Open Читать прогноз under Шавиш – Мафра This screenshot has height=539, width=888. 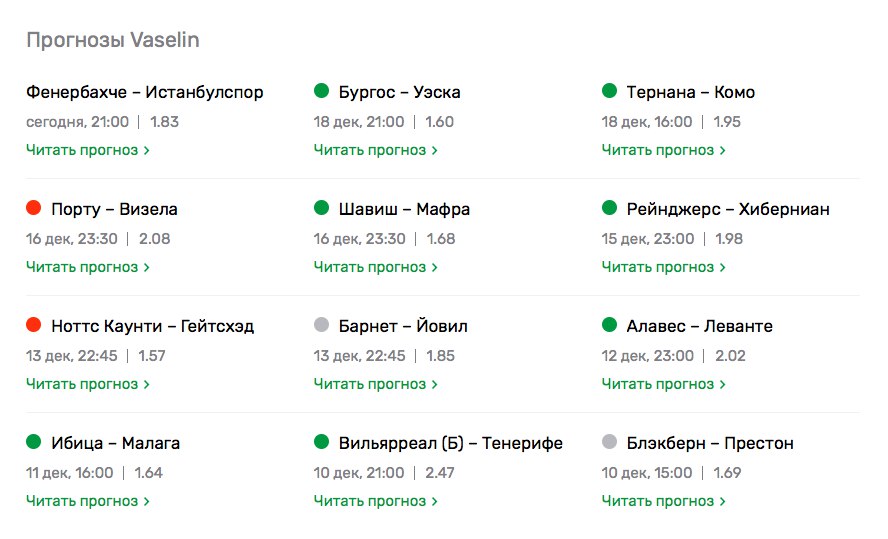pyautogui.click(x=376, y=267)
